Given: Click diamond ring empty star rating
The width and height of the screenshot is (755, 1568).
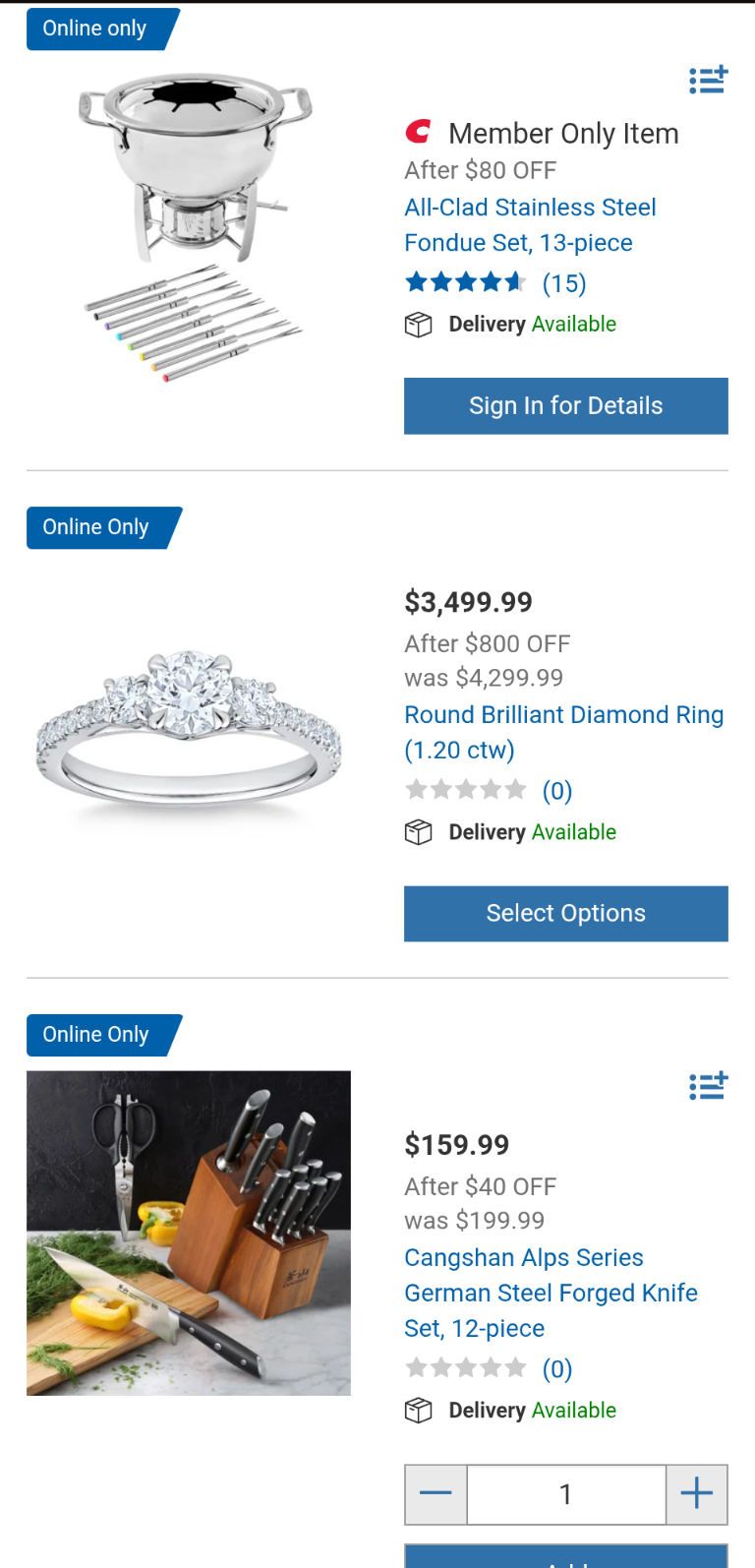Looking at the screenshot, I should (466, 790).
